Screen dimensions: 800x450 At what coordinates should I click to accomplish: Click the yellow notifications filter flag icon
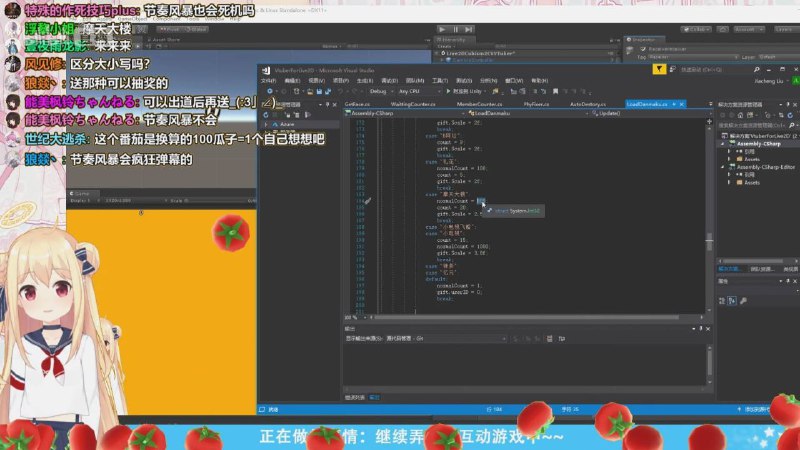(659, 69)
